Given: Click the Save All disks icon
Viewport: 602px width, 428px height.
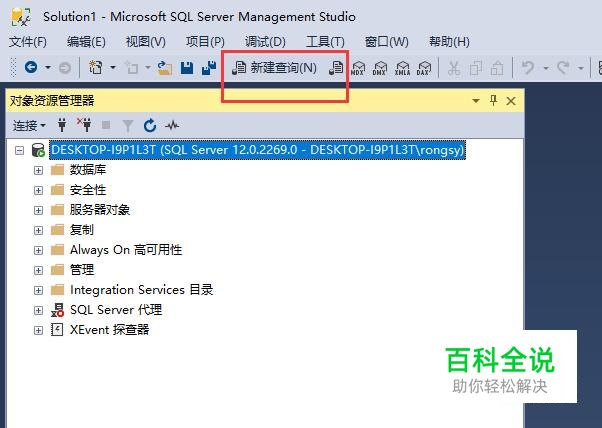Looking at the screenshot, I should coord(209,68).
